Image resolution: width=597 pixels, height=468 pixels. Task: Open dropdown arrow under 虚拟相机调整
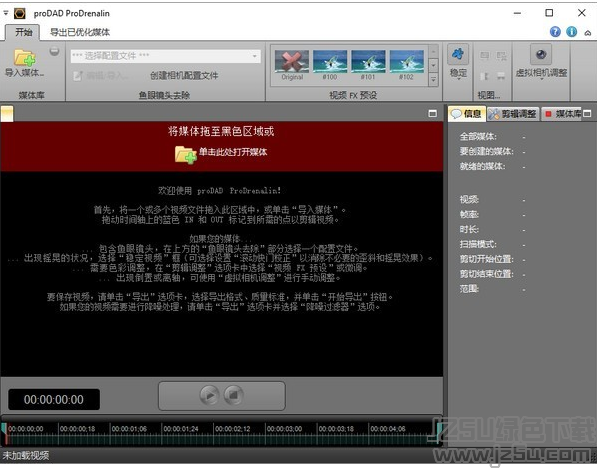(541, 79)
